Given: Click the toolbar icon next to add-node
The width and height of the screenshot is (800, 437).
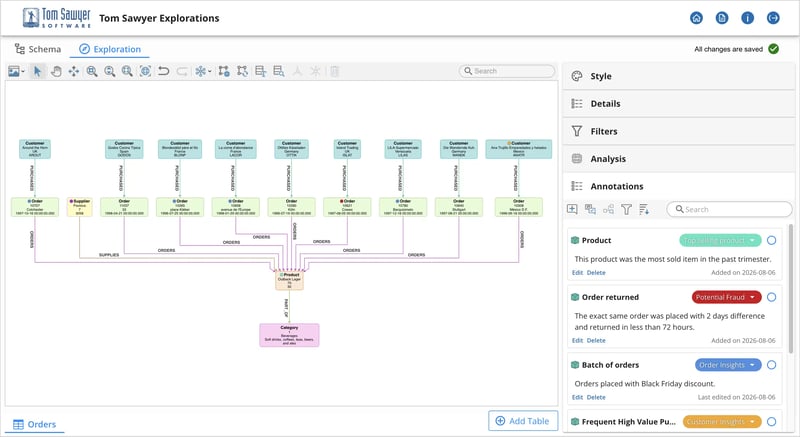Looking at the screenshot, I should pyautogui.click(x=242, y=71).
